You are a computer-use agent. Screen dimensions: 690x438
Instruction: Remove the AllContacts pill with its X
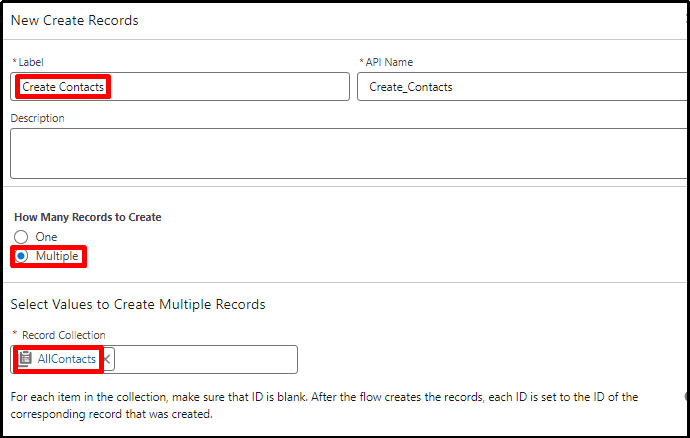tap(106, 359)
